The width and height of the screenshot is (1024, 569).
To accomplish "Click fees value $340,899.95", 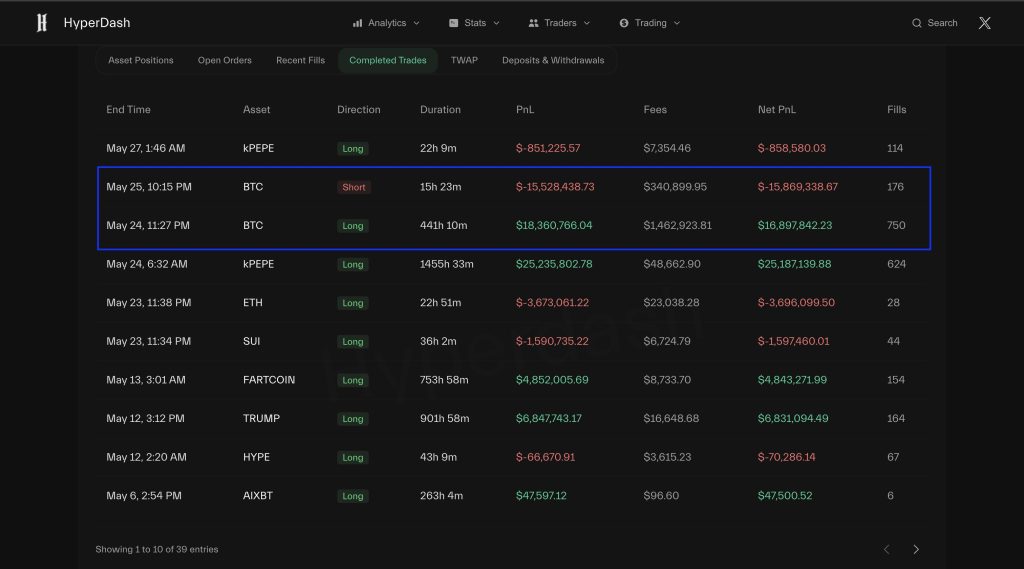I will 675,187.
